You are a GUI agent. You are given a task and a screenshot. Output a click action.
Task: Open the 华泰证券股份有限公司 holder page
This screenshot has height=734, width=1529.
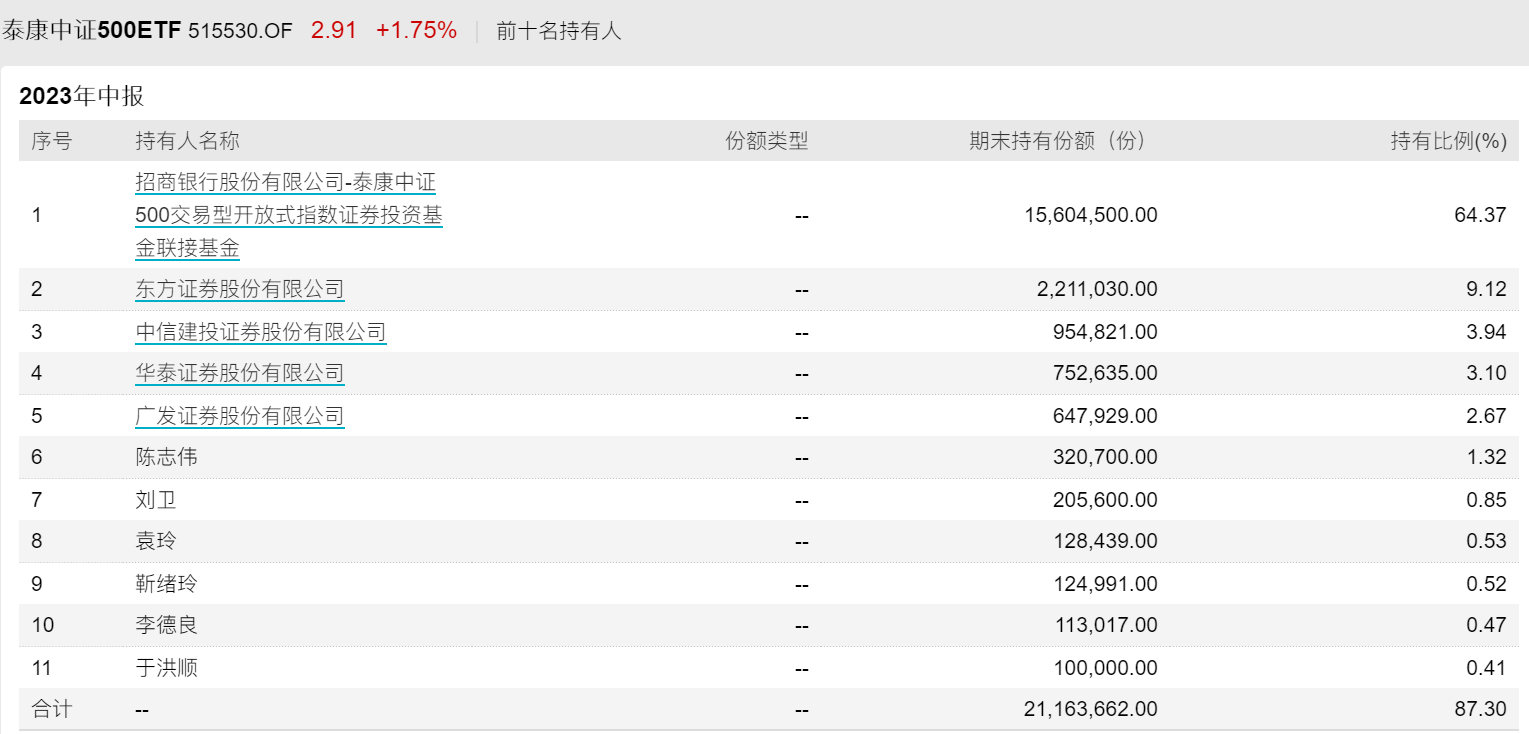(240, 373)
